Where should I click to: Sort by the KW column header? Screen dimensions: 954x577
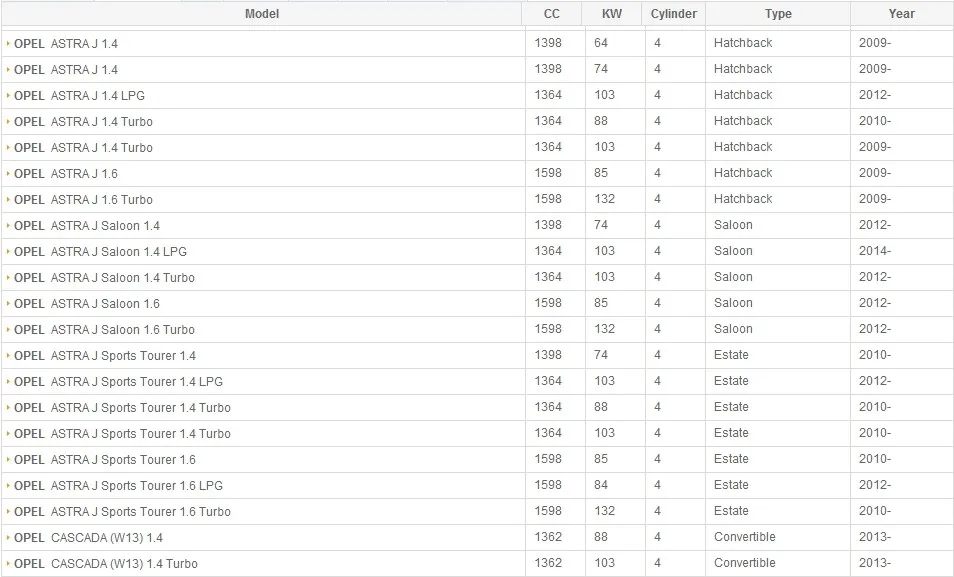coord(611,13)
